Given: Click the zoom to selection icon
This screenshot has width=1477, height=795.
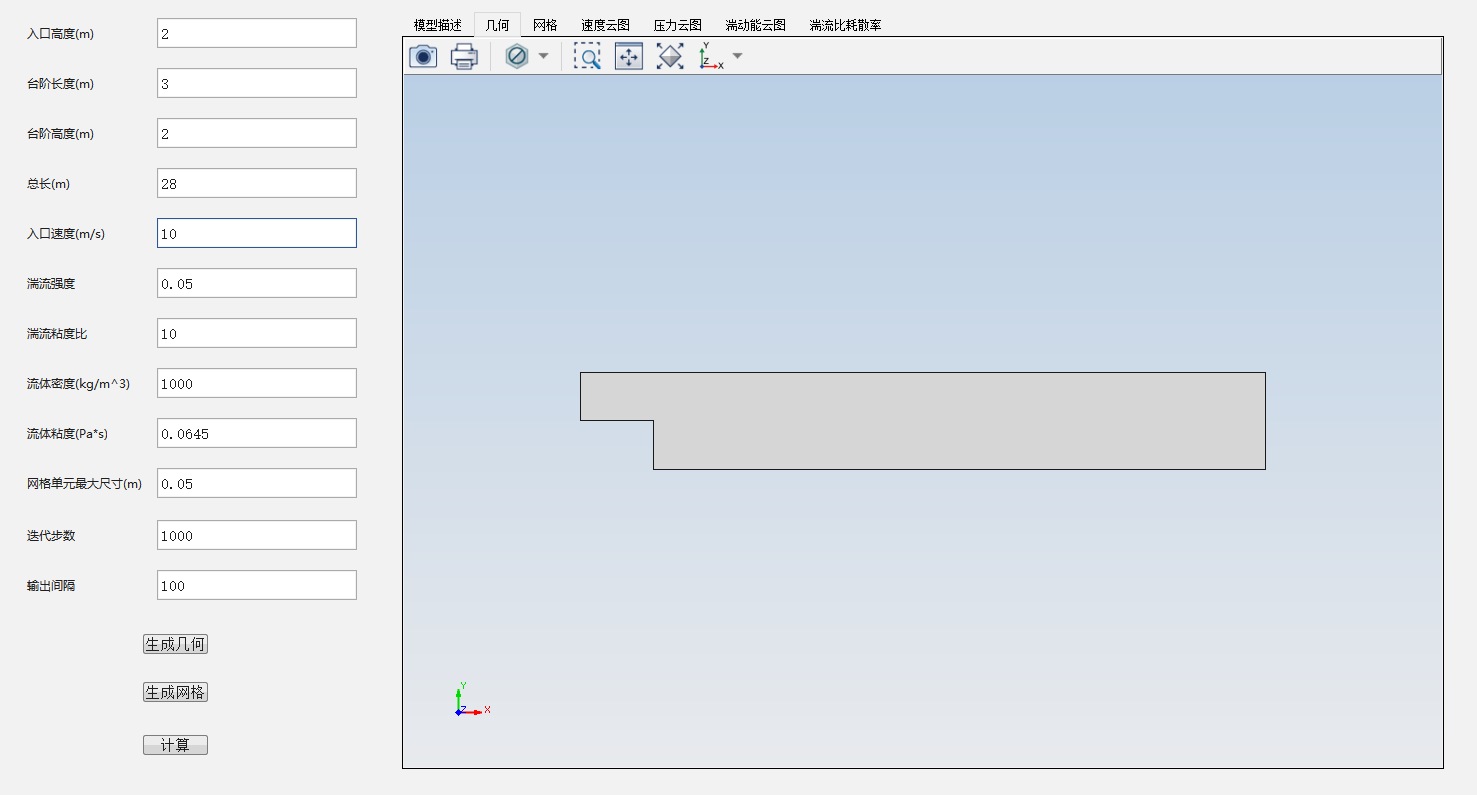Looking at the screenshot, I should coord(628,57).
